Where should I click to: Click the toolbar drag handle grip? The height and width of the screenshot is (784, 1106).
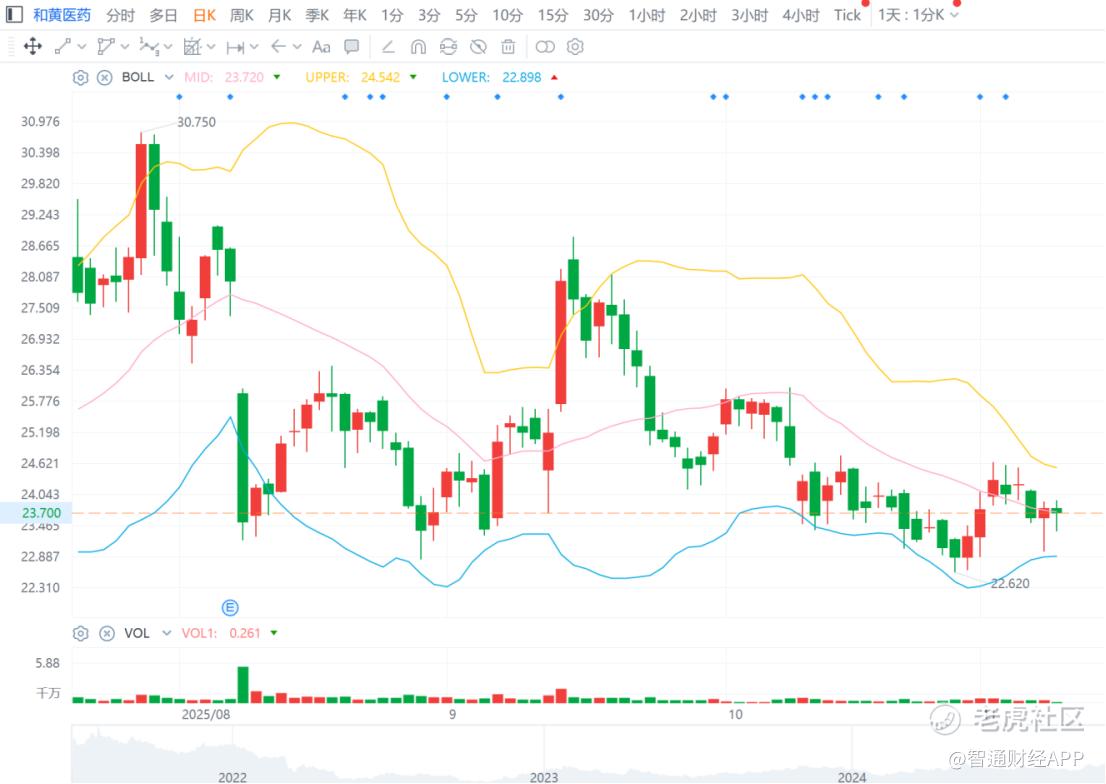[11, 47]
